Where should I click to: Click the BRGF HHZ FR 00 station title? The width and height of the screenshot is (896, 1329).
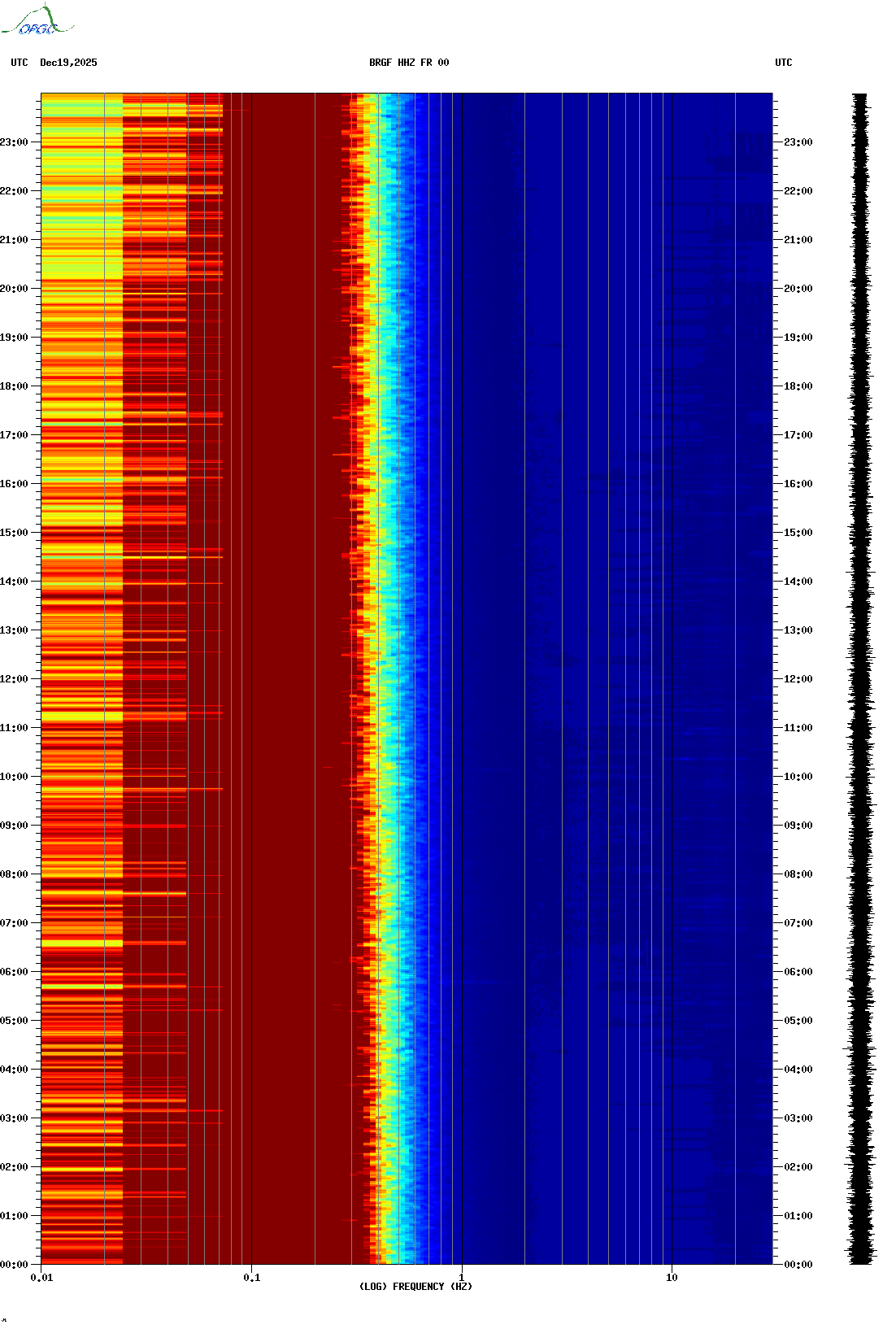pos(409,63)
